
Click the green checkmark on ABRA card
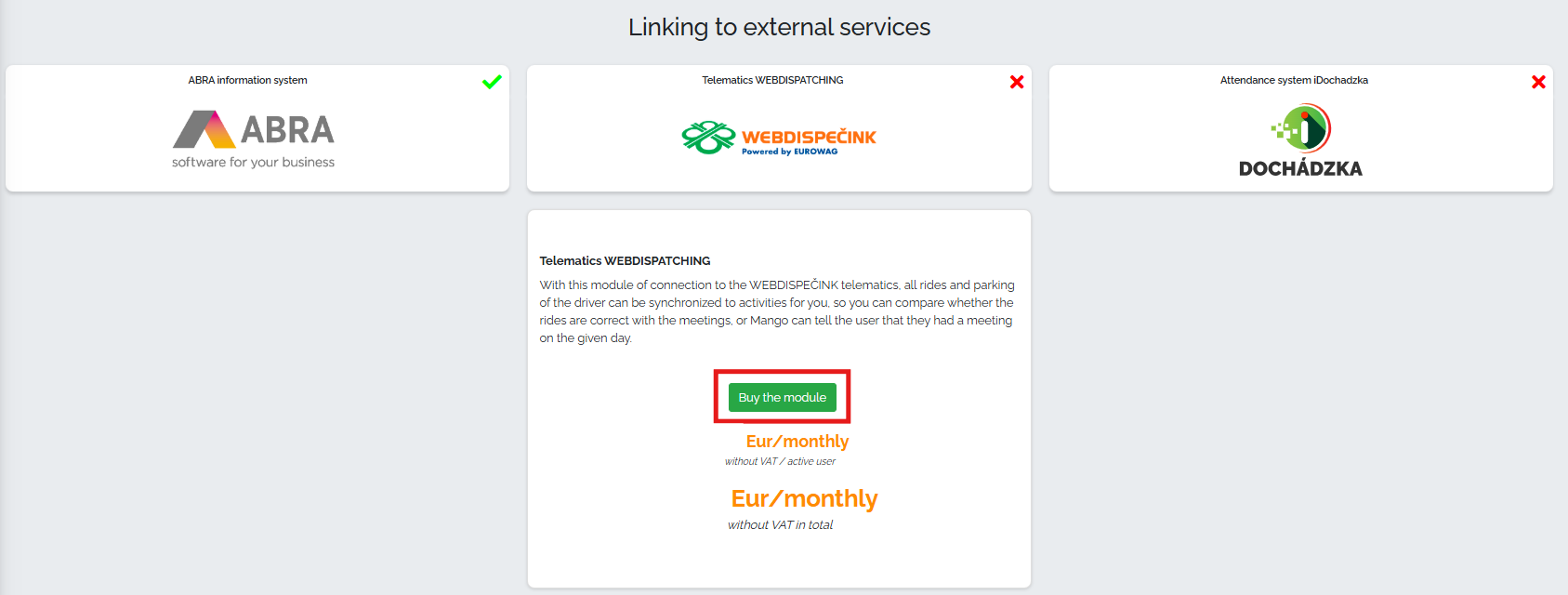click(492, 82)
